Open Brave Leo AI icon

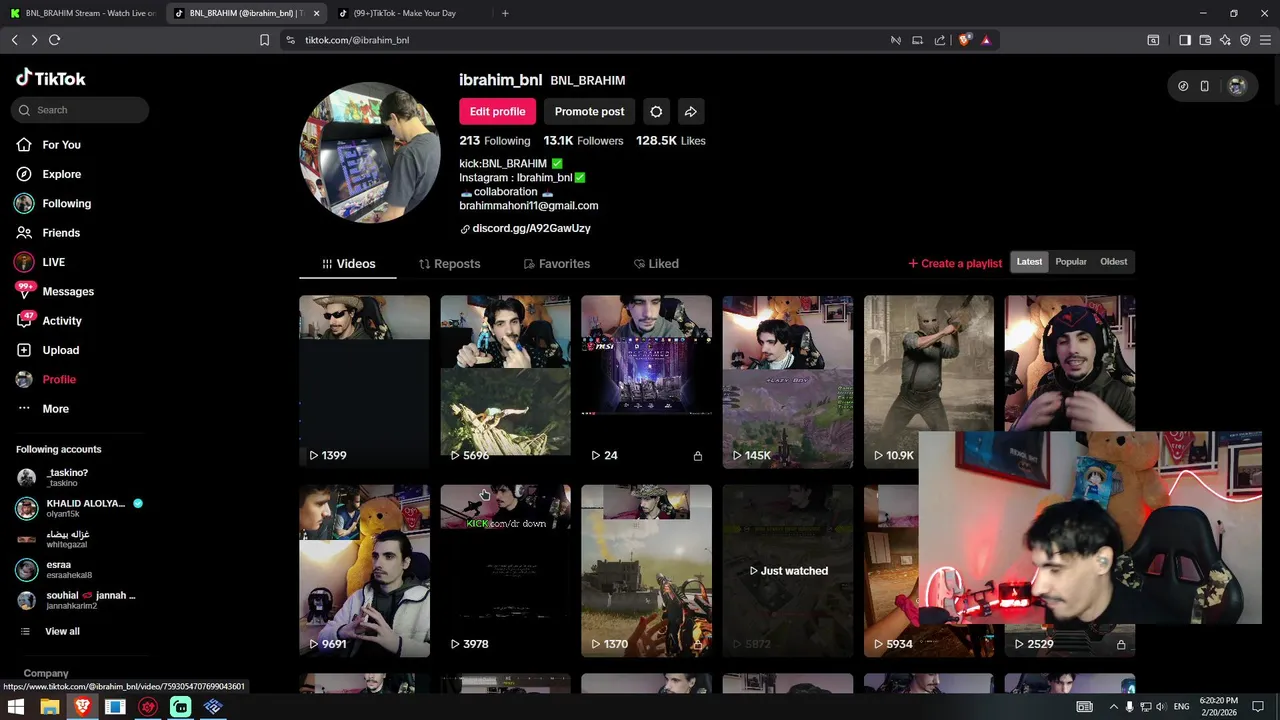coord(1225,40)
